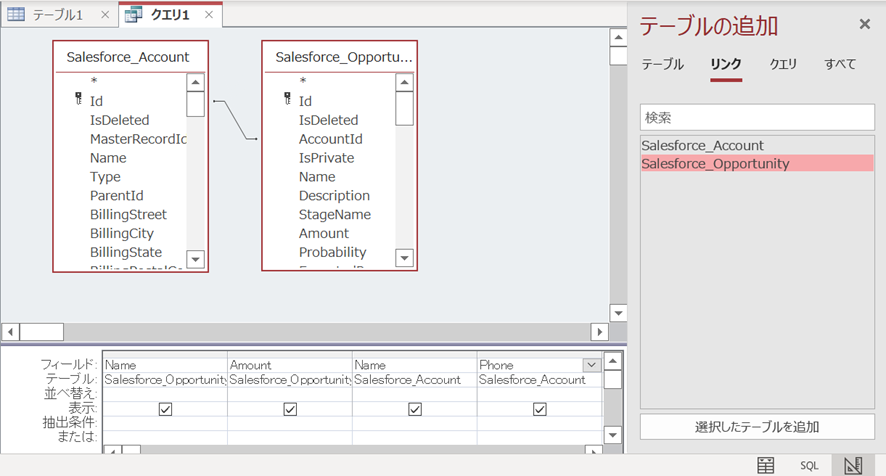Click the テーブル1 tab's table icon
886x476 pixels.
[x=16, y=14]
